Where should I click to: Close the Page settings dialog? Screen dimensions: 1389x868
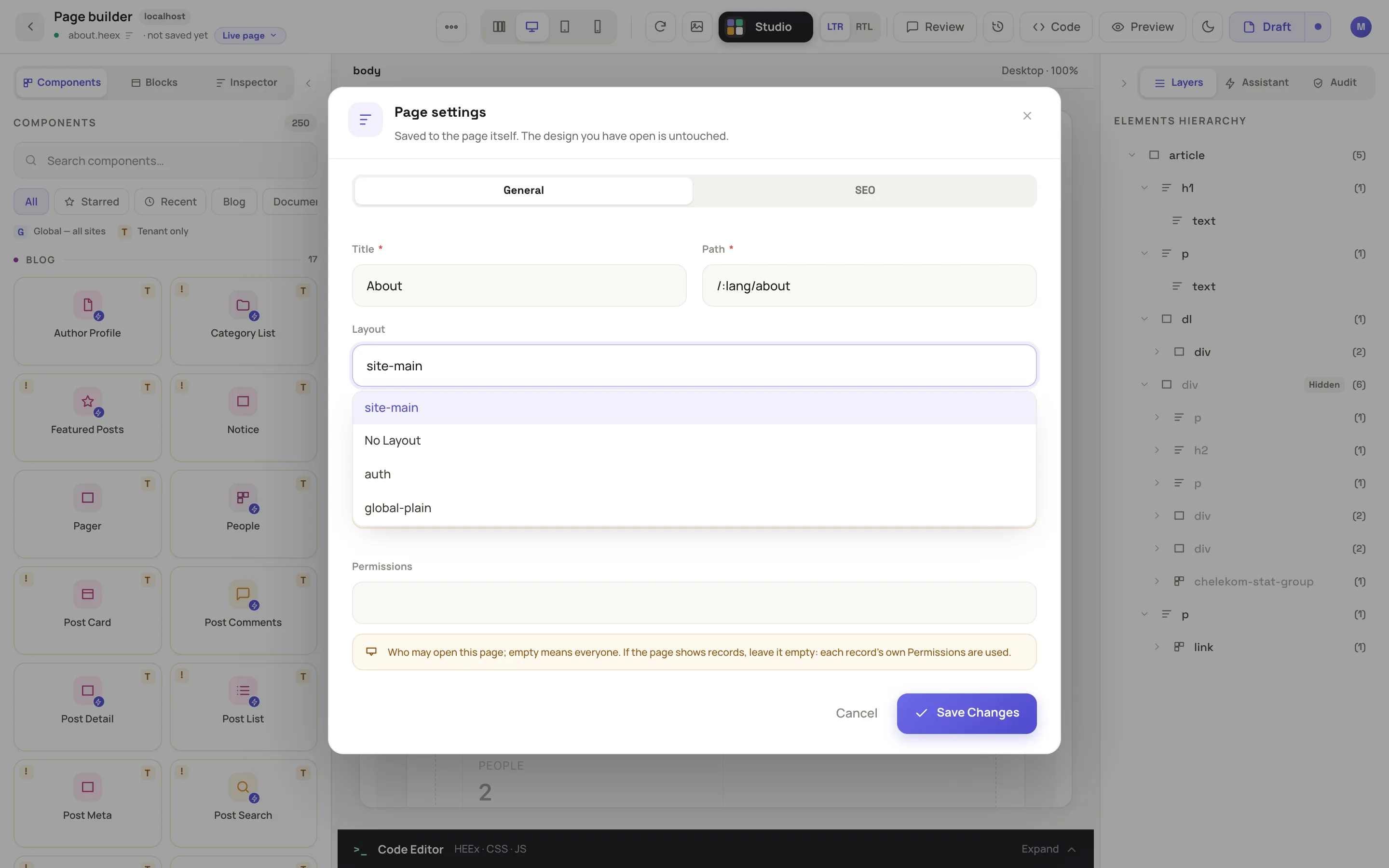(x=1027, y=116)
